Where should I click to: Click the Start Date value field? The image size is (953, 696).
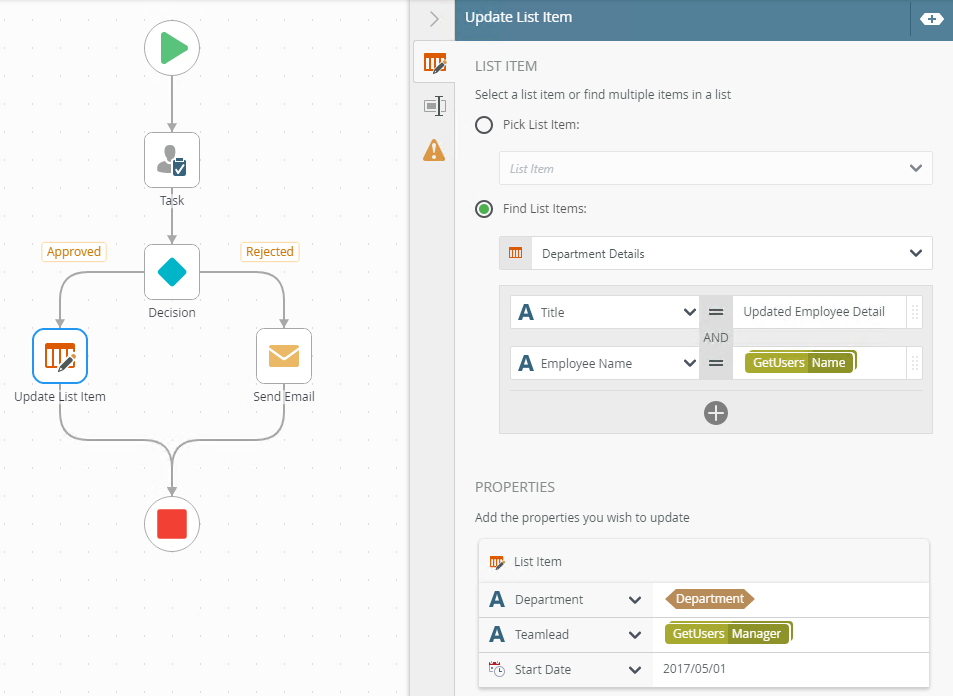pyautogui.click(x=790, y=669)
